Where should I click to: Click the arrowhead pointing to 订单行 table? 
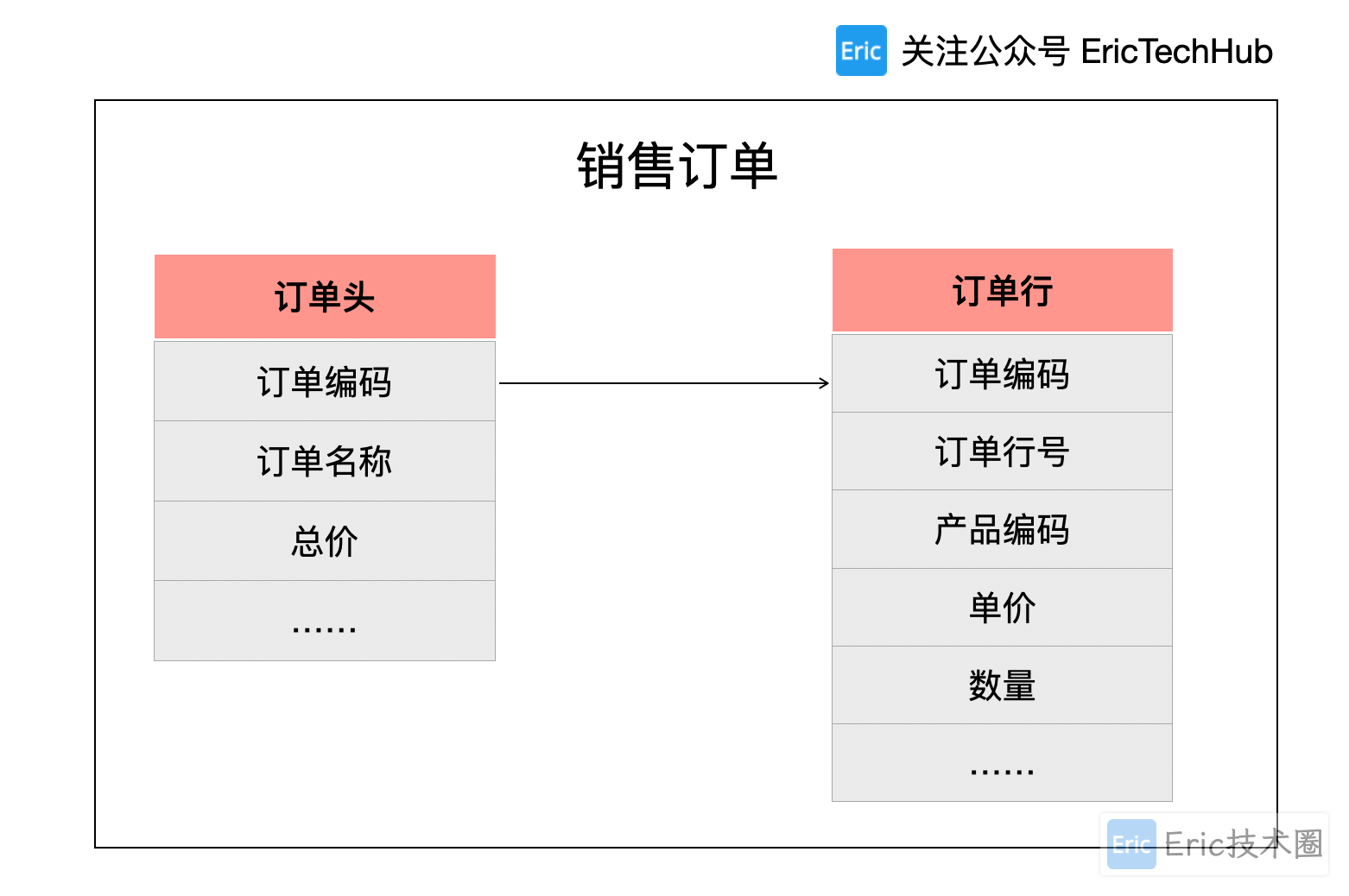tap(824, 383)
